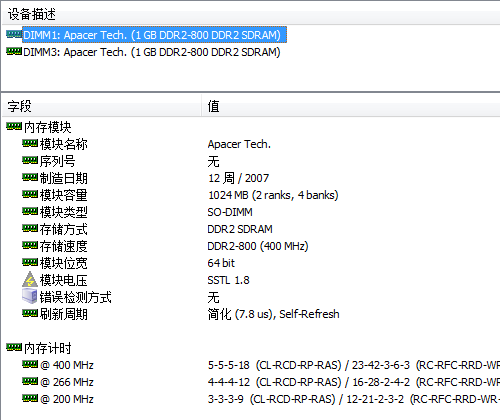Select the 错误检测方式 field
This screenshot has height=420, width=500.
[x=76, y=297]
